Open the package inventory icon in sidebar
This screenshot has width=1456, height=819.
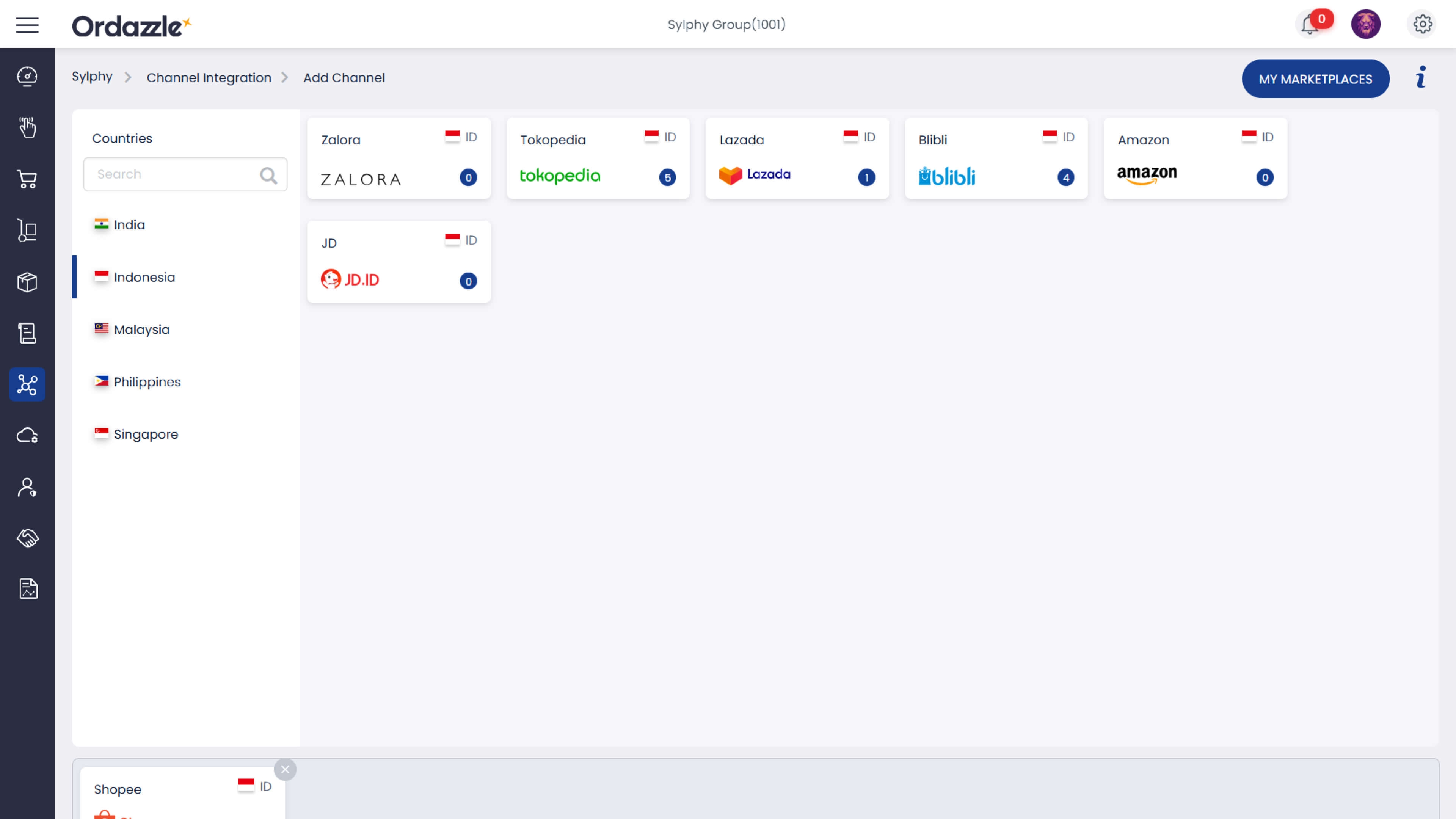coord(27,281)
